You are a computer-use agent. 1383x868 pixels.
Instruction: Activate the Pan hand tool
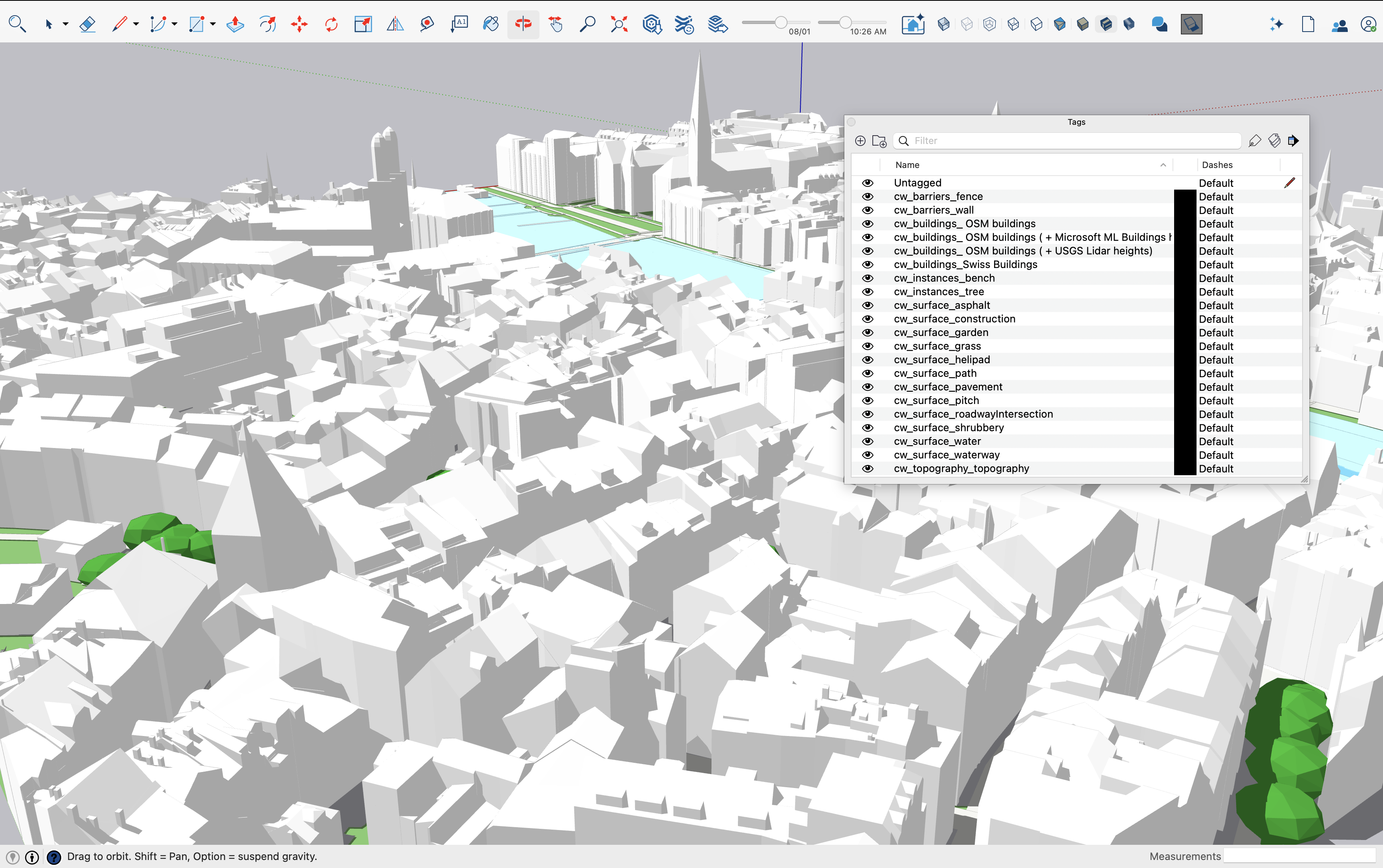point(555,24)
